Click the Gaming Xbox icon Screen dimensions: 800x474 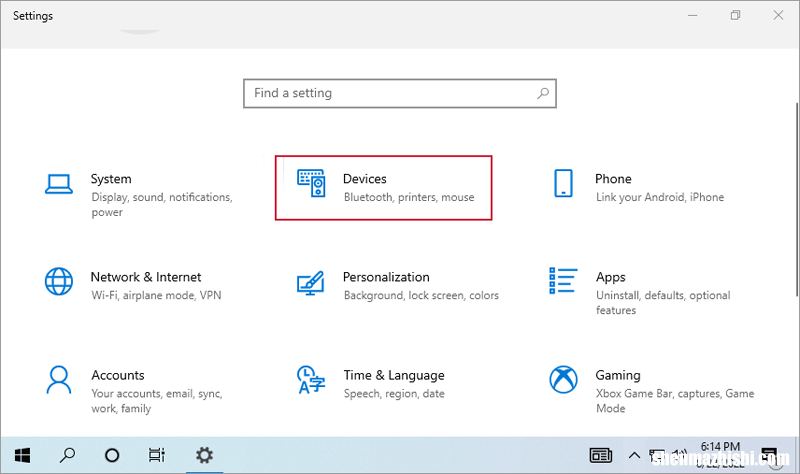pyautogui.click(x=563, y=380)
